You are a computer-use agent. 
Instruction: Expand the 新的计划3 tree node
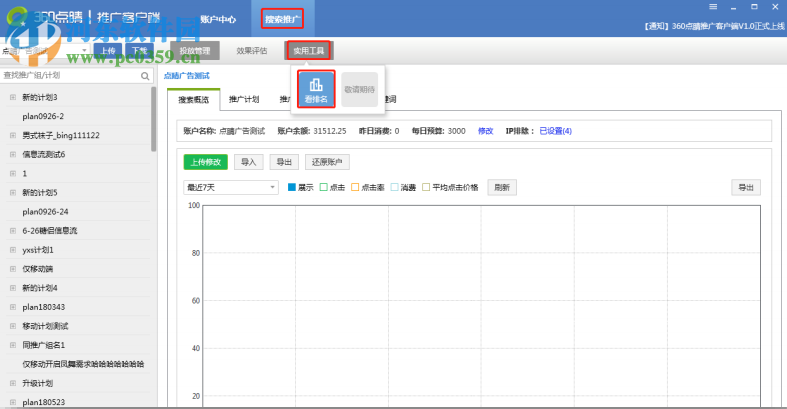pos(13,97)
